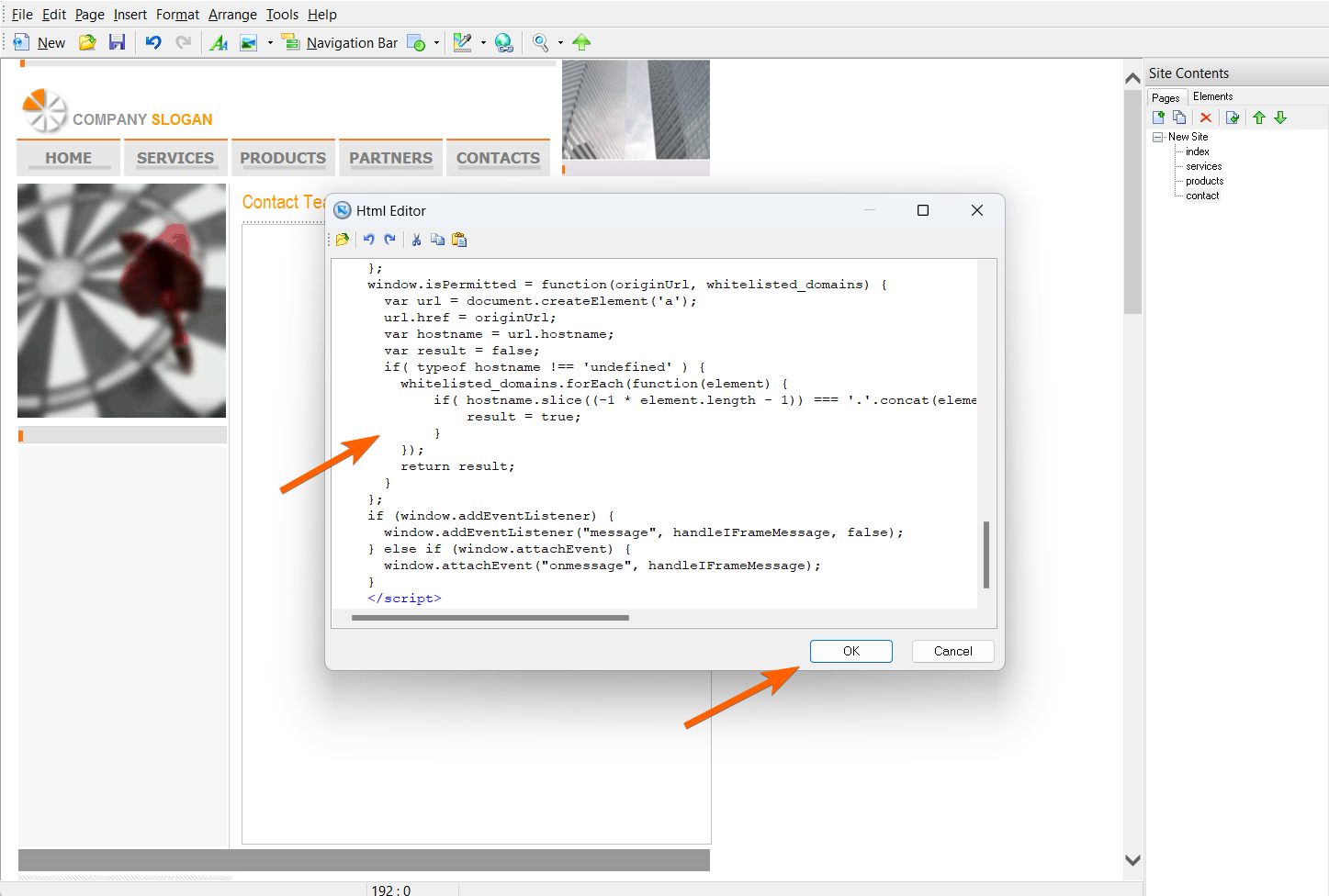Click the page with green arrow icon in Site Contents

tap(1233, 118)
